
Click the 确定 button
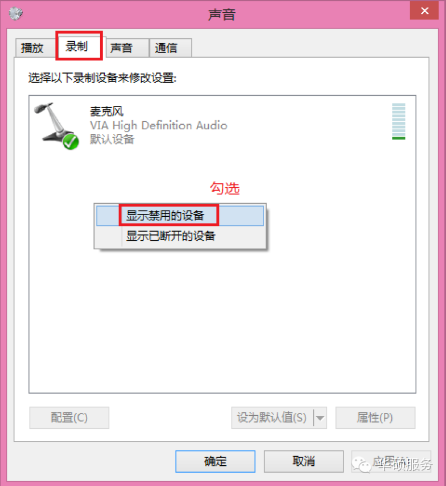point(215,461)
